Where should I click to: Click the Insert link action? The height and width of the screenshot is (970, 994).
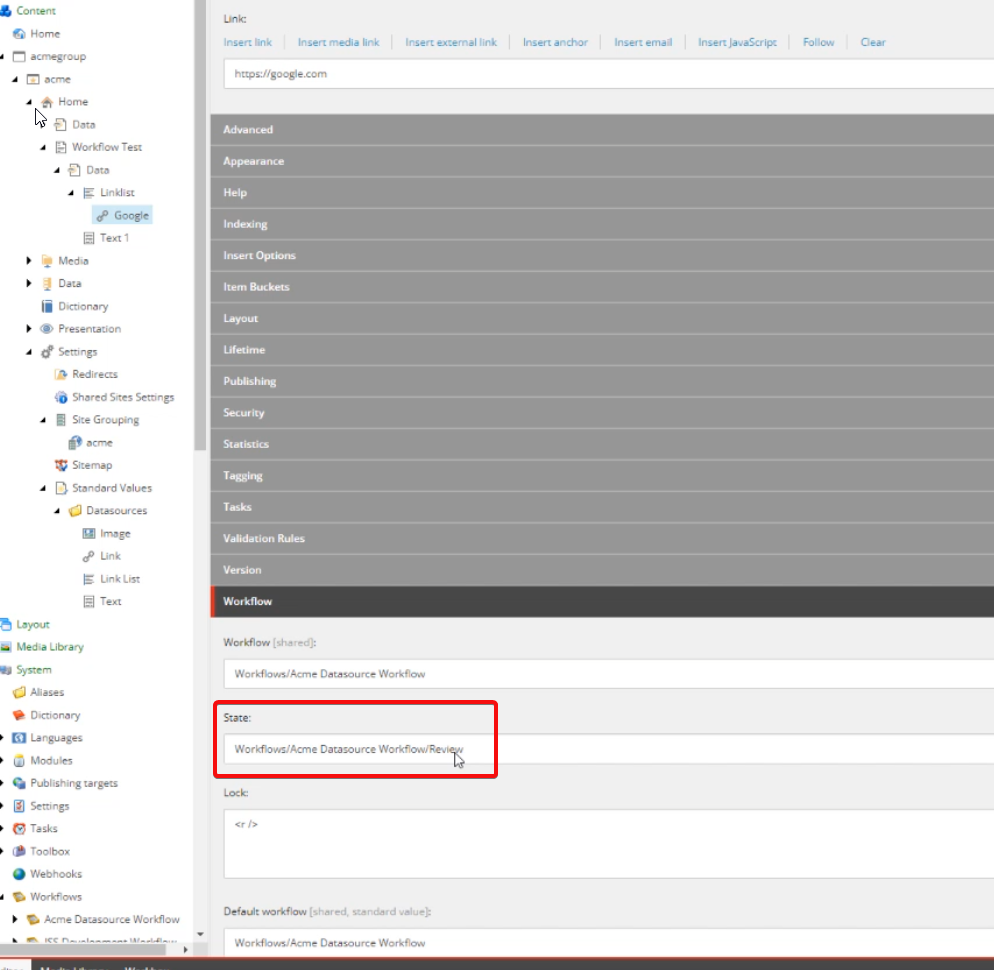coord(247,42)
